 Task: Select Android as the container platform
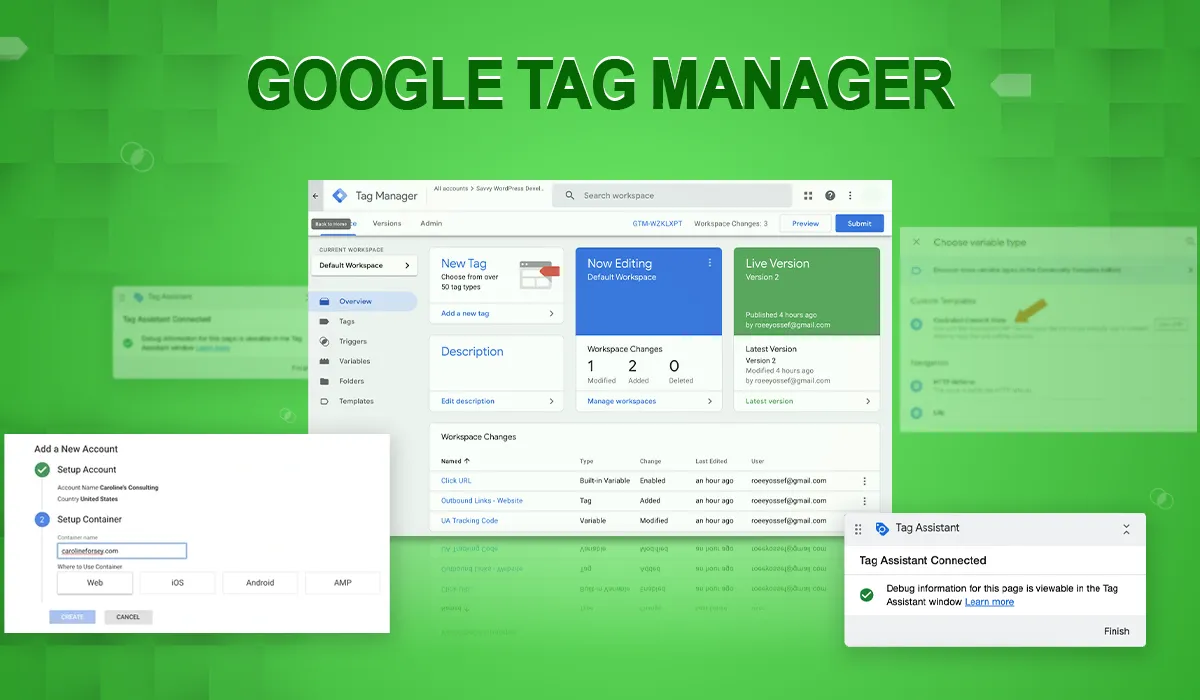260,583
